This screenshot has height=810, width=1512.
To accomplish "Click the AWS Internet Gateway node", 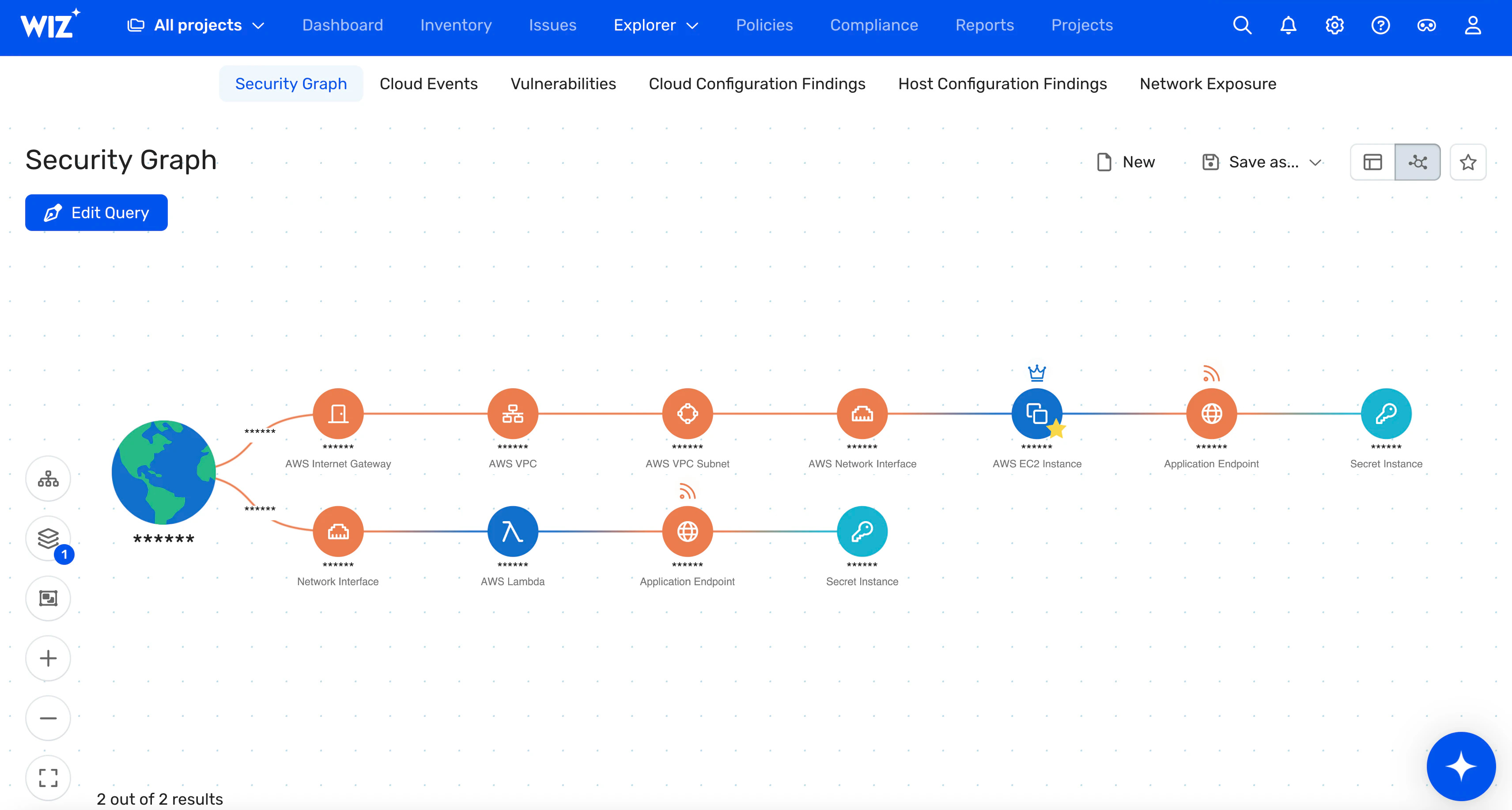I will [x=337, y=413].
